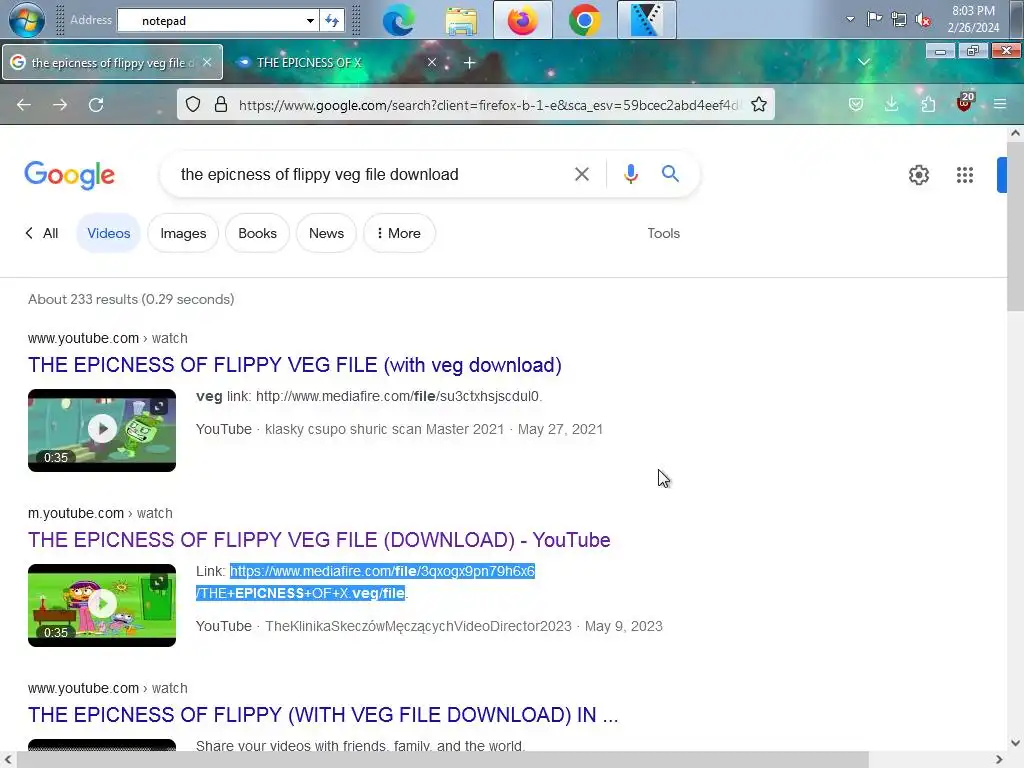Click the horizontal scrollbar at bottom
1024x768 pixels.
[x=444, y=760]
